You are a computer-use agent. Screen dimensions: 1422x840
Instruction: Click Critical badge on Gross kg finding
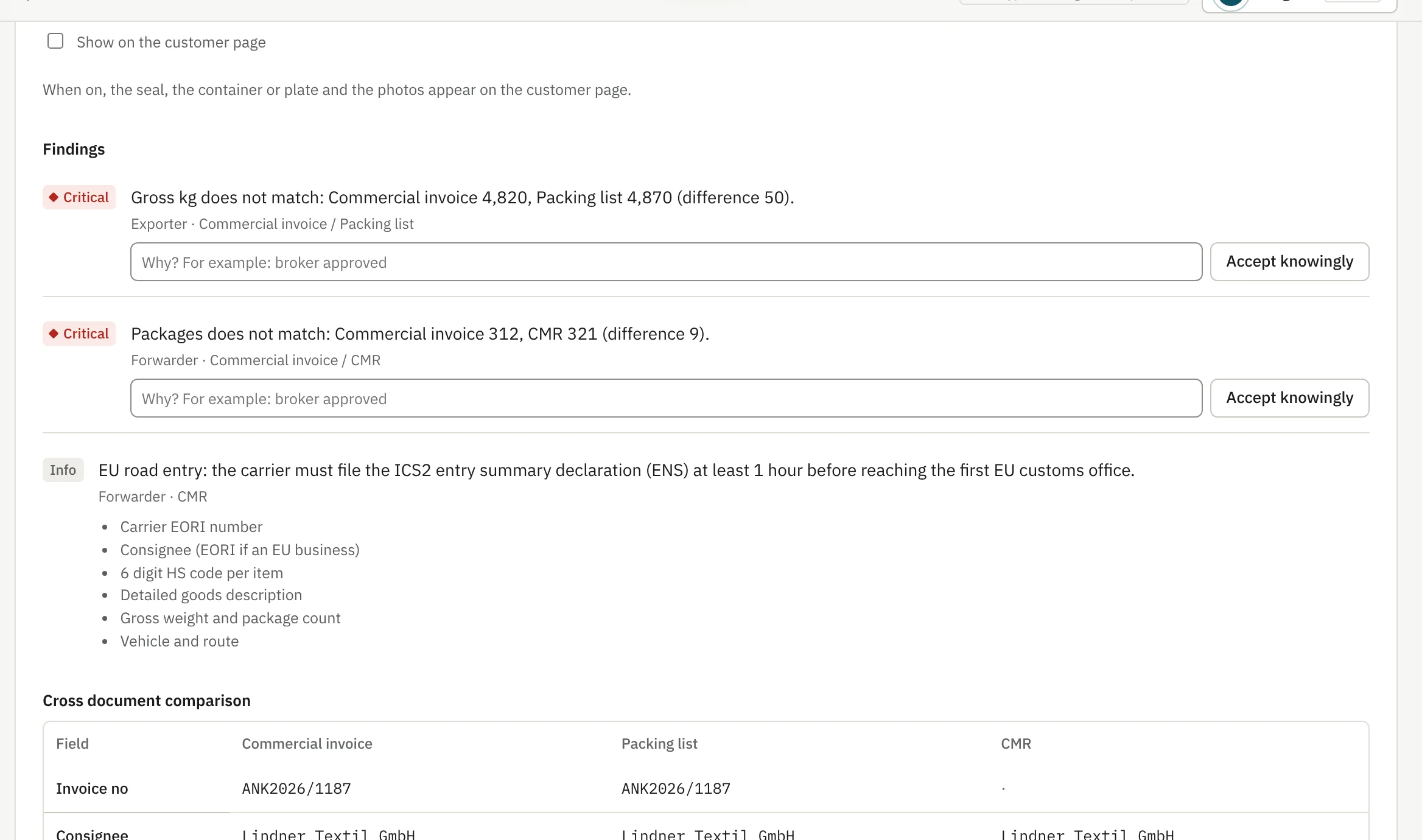coord(79,197)
